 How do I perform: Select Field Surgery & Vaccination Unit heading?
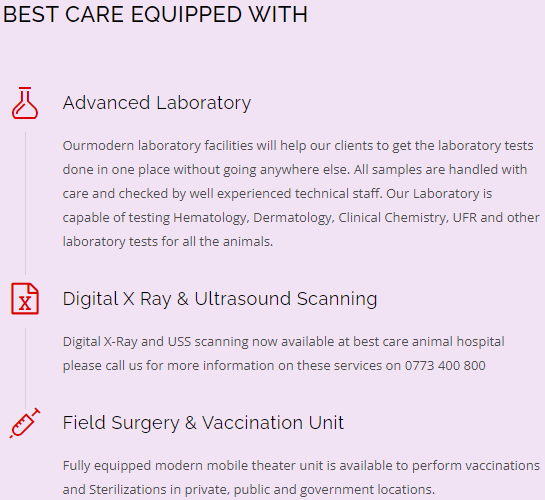[203, 423]
